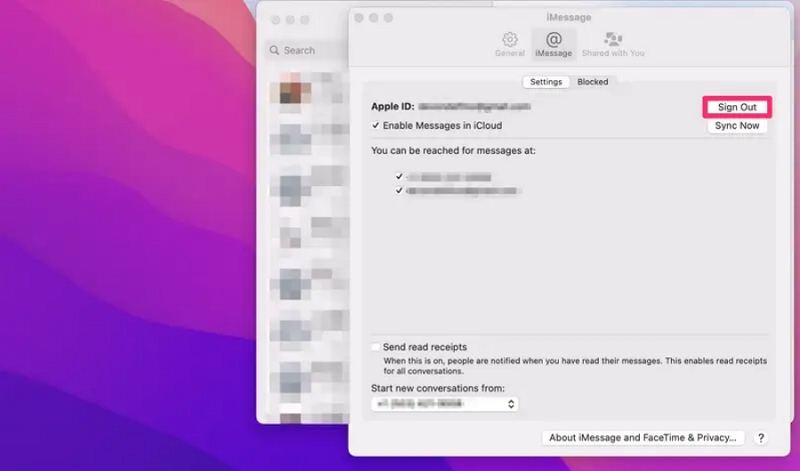Viewport: 800px width, 471px height.
Task: Toggle Enable Messages in iCloud checkbox
Action: pyautogui.click(x=376, y=126)
